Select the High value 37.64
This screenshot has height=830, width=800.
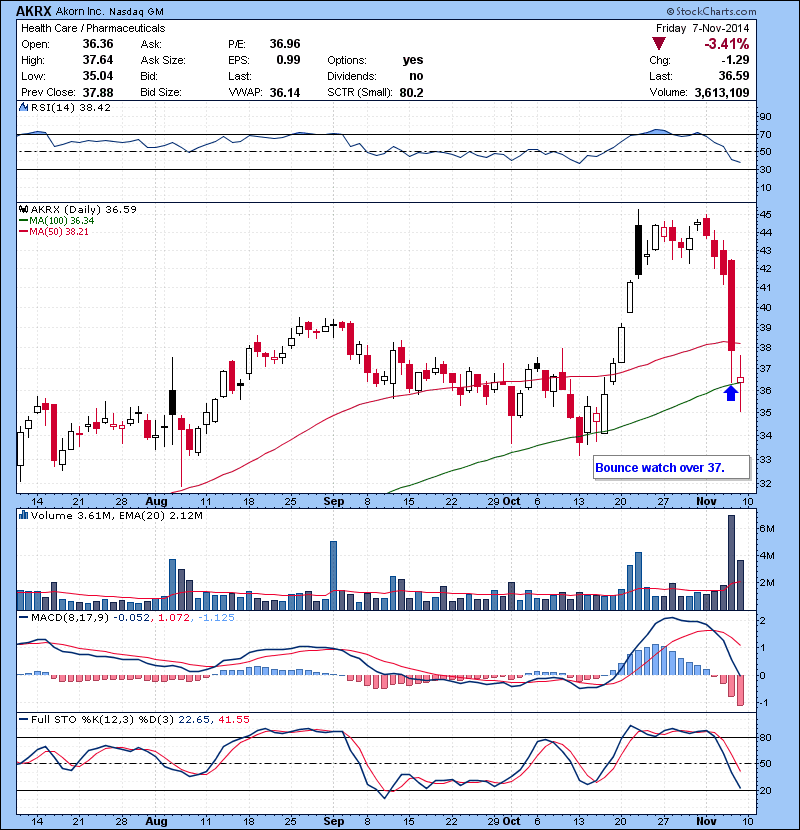(98, 60)
